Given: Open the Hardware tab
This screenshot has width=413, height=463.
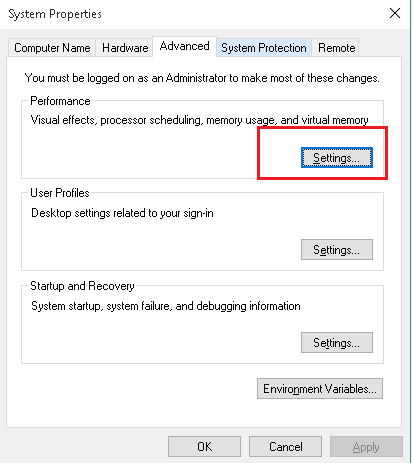Looking at the screenshot, I should 125,48.
